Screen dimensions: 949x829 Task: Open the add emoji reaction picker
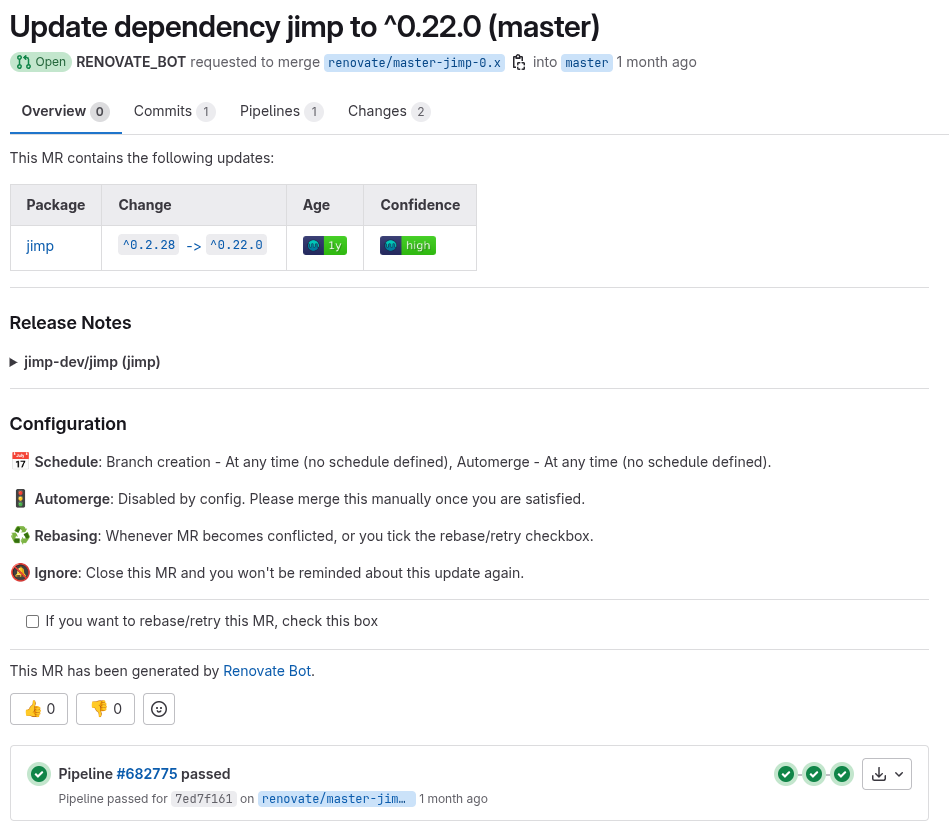click(159, 709)
